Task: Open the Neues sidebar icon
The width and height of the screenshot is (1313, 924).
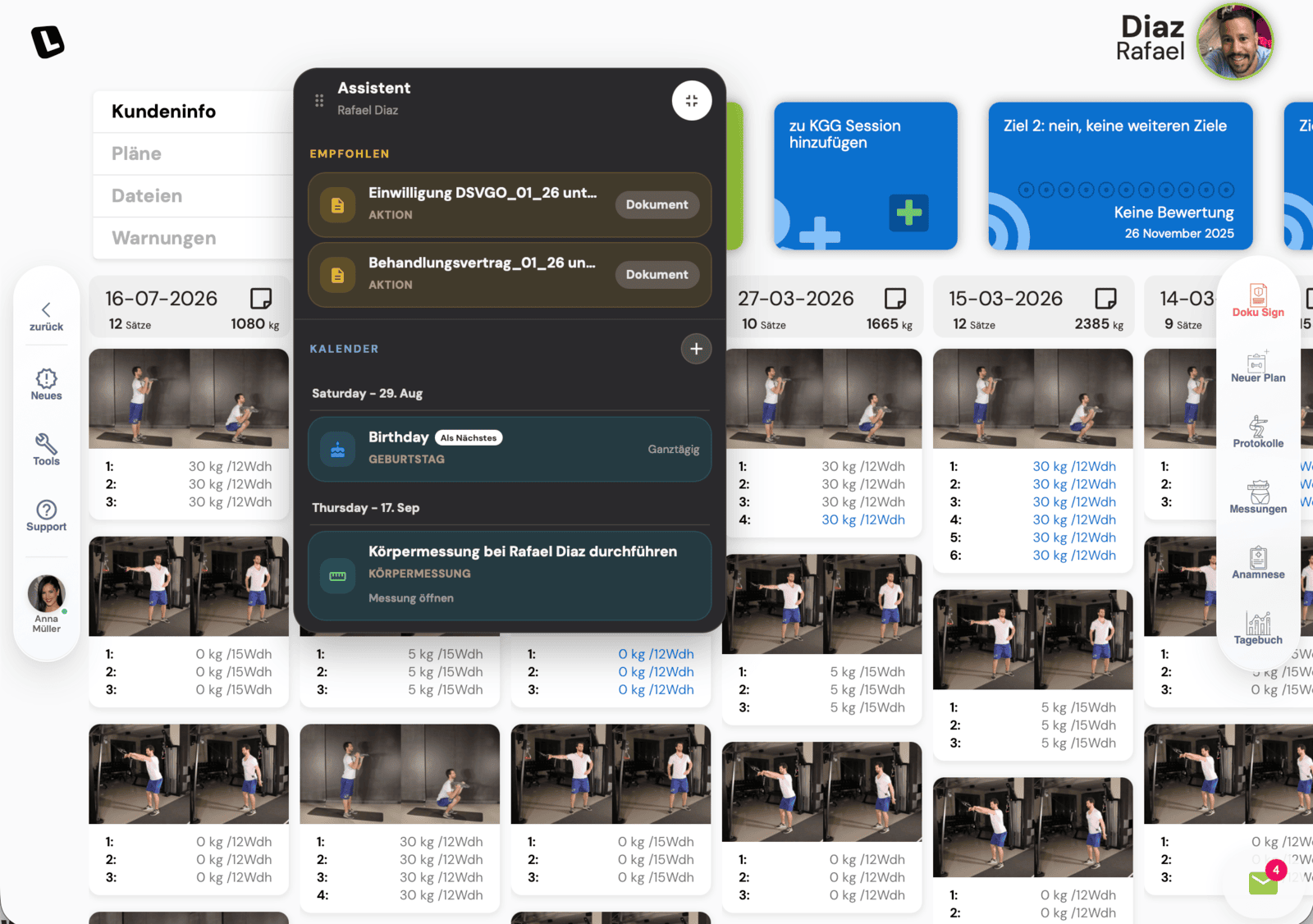Action: pyautogui.click(x=46, y=384)
